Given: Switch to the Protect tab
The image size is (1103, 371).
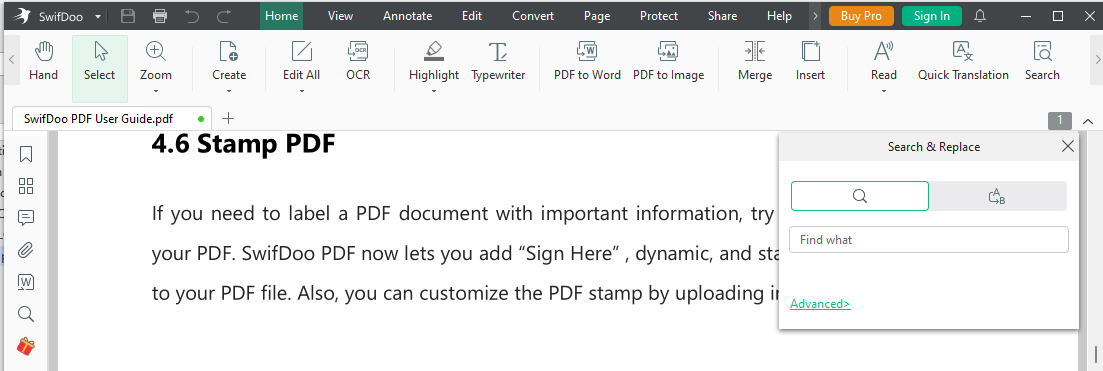Looking at the screenshot, I should coord(659,15).
